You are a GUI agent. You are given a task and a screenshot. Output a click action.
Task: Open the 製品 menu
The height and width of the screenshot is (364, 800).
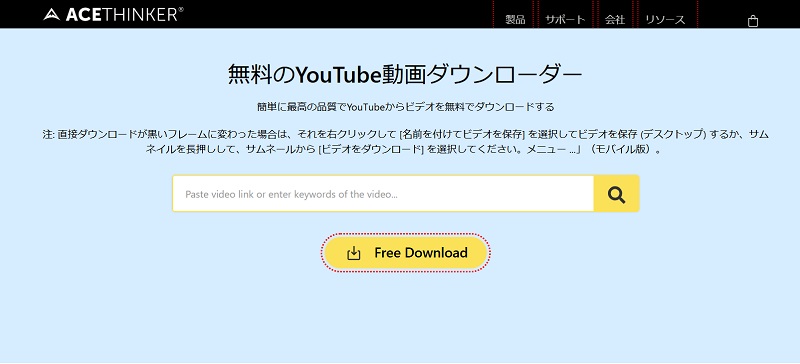pyautogui.click(x=515, y=20)
